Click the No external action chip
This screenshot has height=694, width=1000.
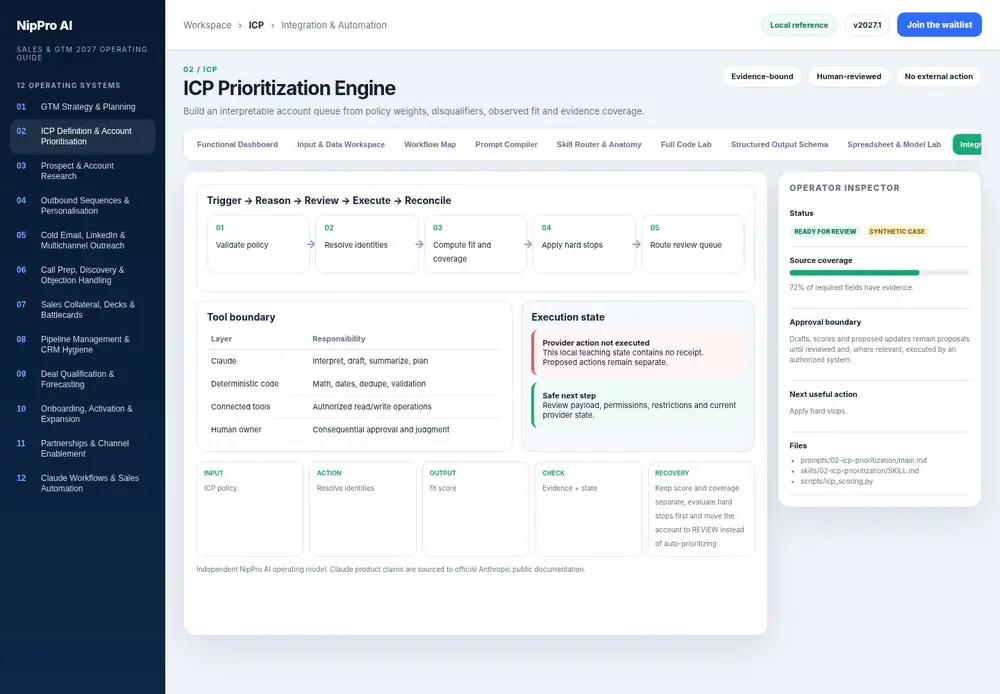938,77
